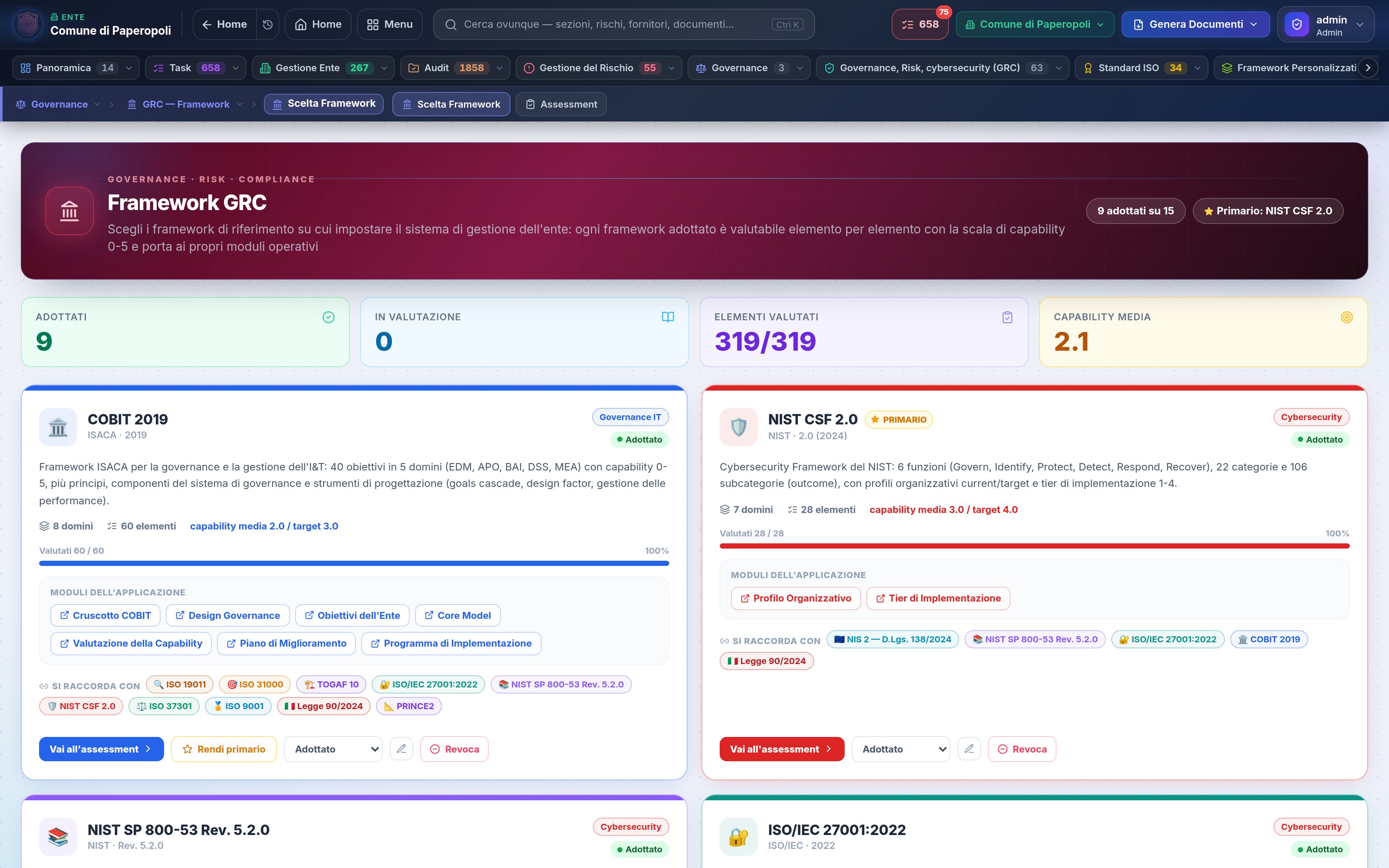Viewport: 1389px width, 868px height.
Task: Click NIST CSF 2.0 red progress bar
Action: pyautogui.click(x=1034, y=546)
